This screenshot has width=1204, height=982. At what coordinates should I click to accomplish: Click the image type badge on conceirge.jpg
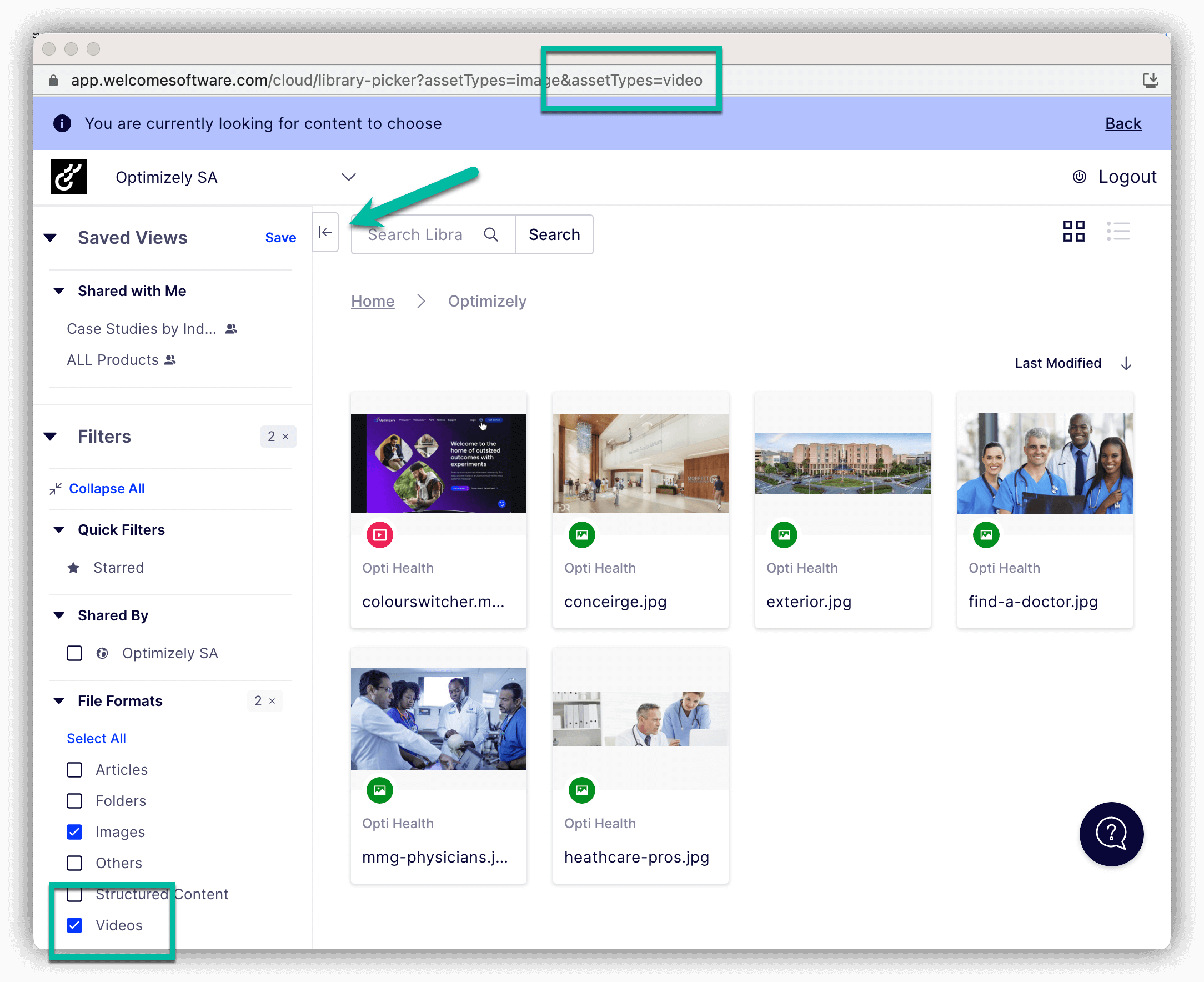tap(582, 534)
